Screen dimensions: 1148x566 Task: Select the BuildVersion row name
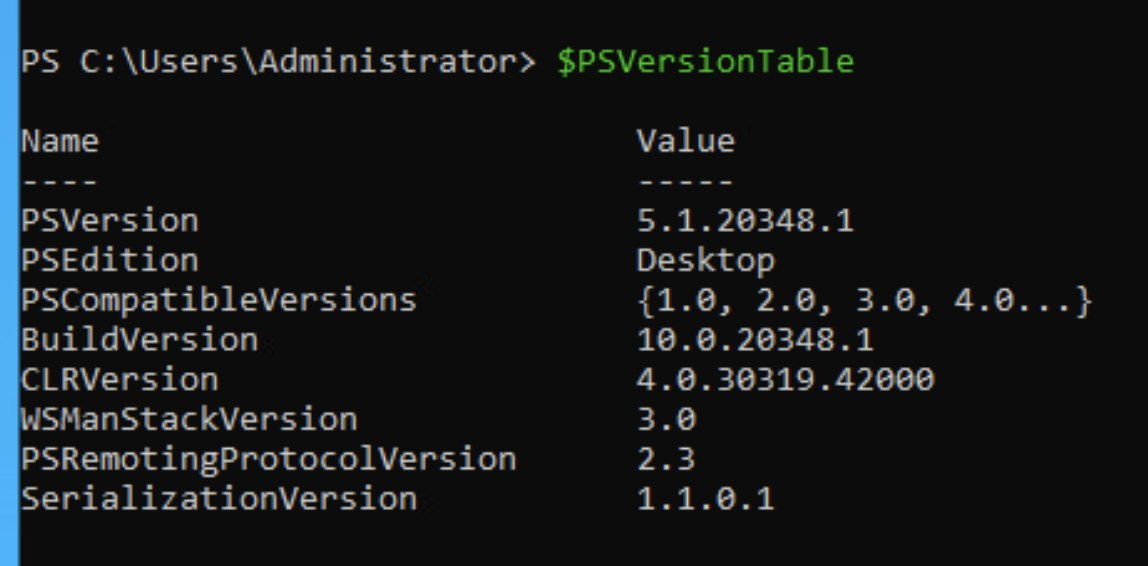click(139, 340)
